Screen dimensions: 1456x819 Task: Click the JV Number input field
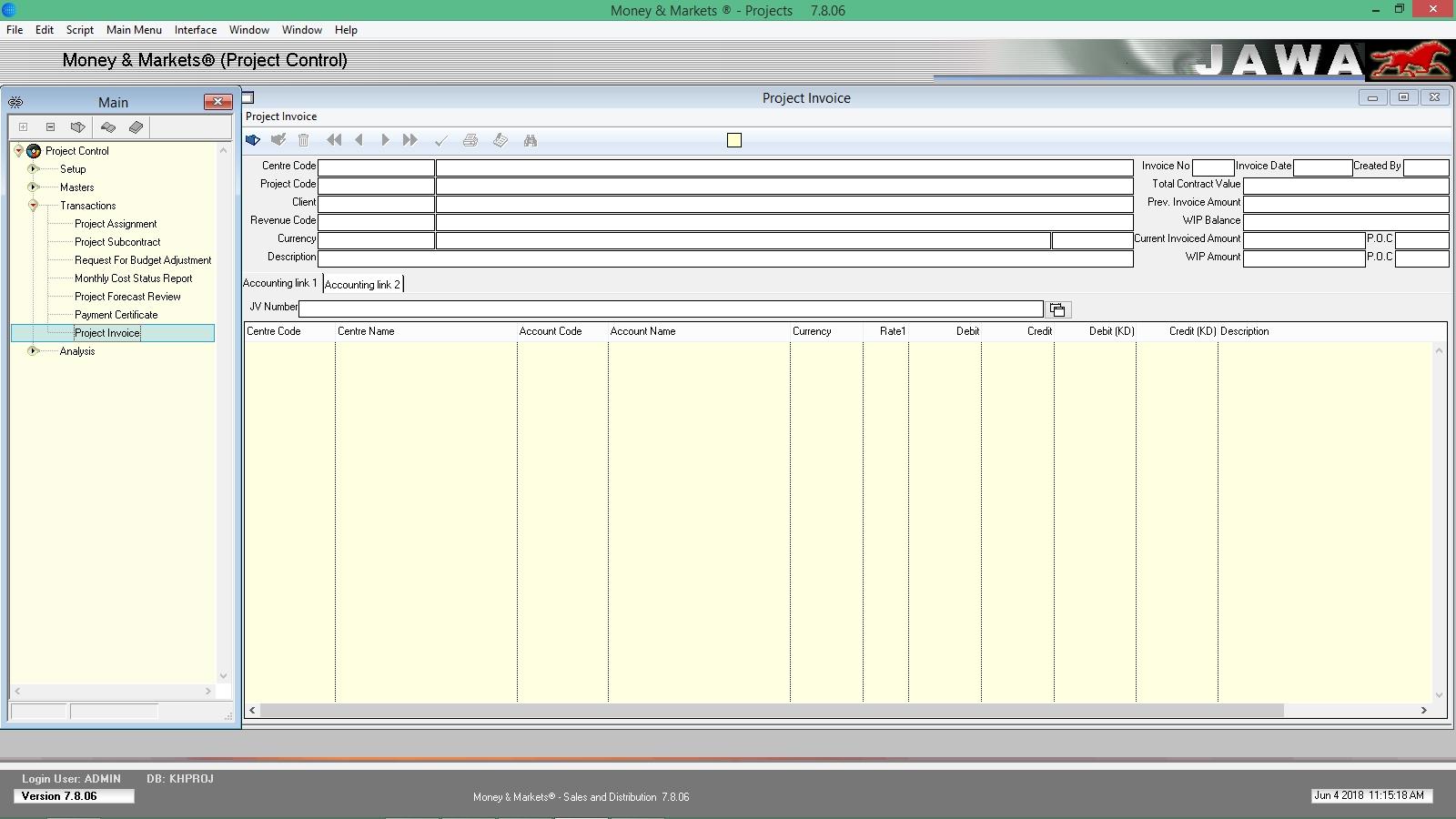[671, 309]
